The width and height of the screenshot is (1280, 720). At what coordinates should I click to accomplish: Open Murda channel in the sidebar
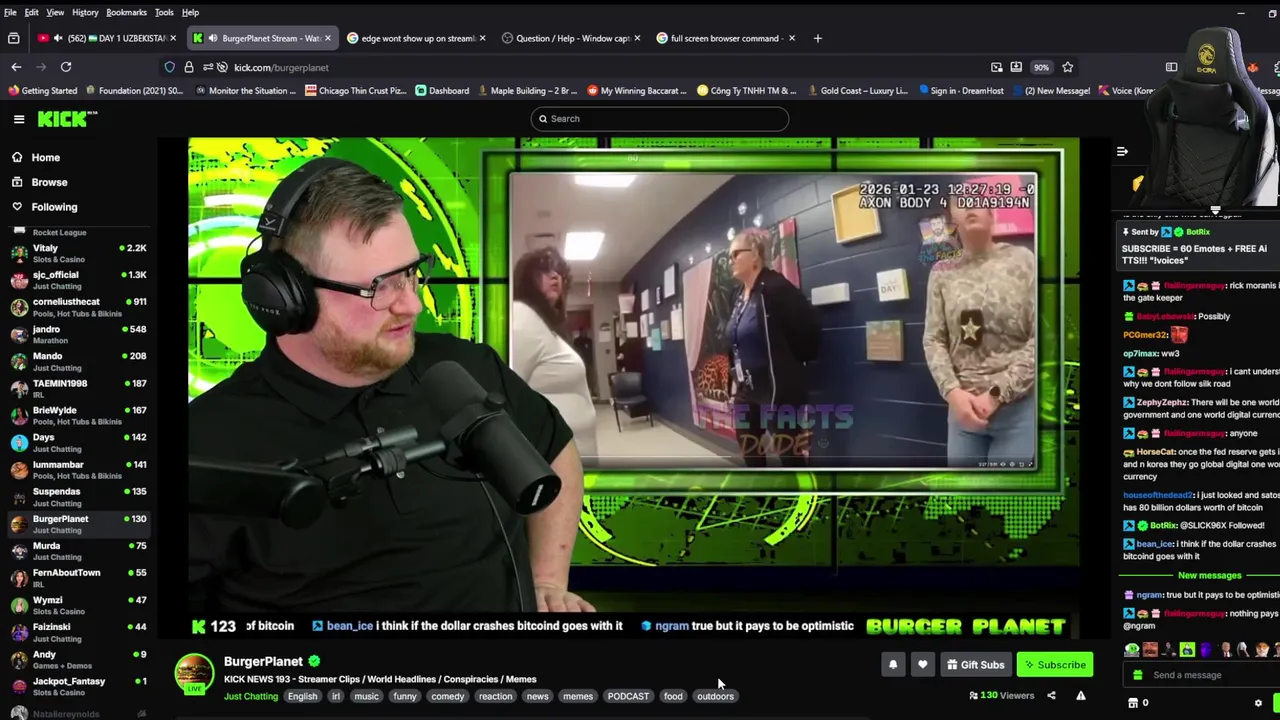click(77, 551)
